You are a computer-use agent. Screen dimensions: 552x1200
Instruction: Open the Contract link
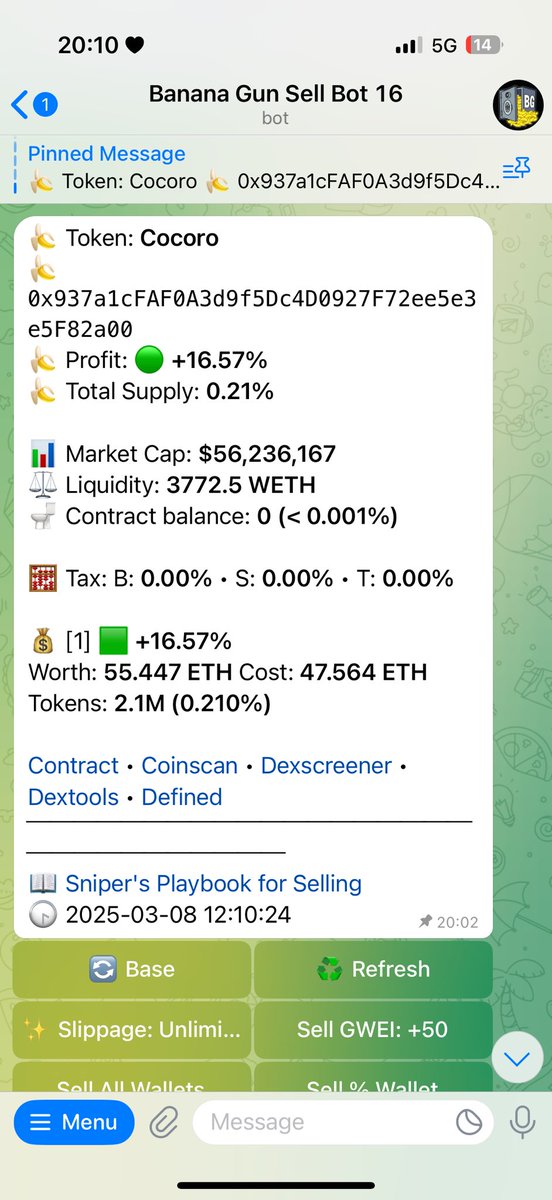point(73,766)
